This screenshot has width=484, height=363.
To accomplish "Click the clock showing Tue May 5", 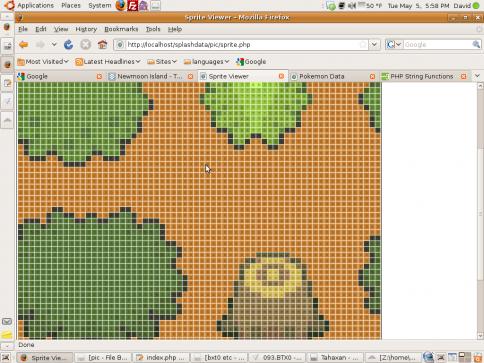I will (x=418, y=5).
